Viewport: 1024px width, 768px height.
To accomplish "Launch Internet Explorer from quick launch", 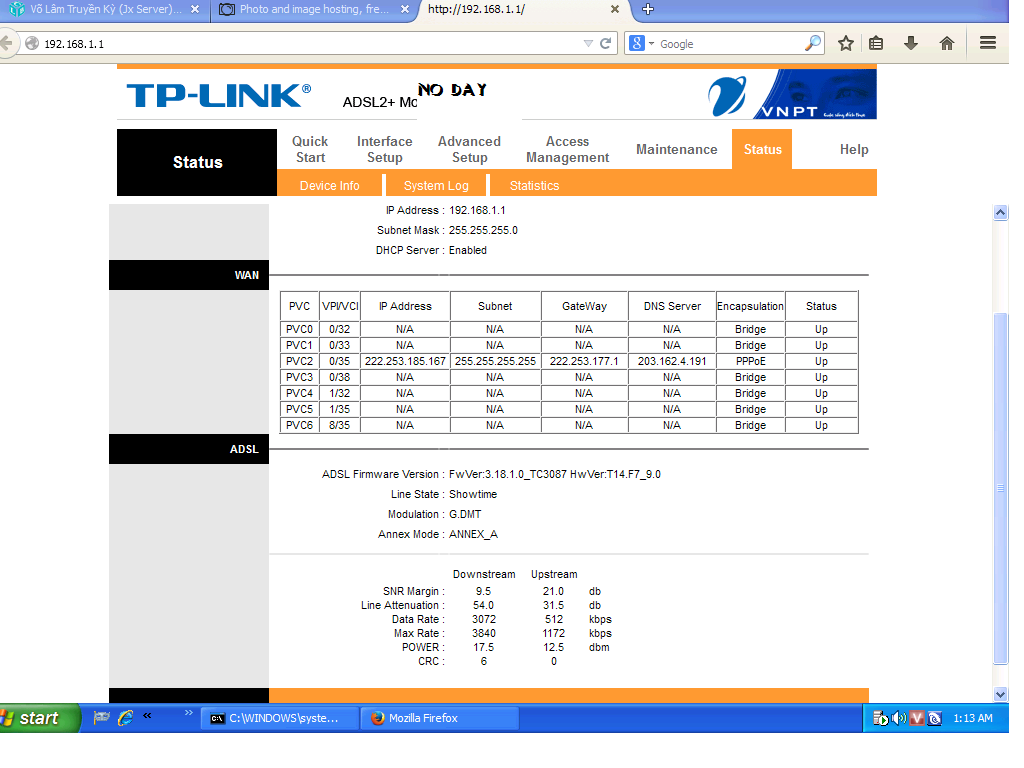I will click(125, 718).
